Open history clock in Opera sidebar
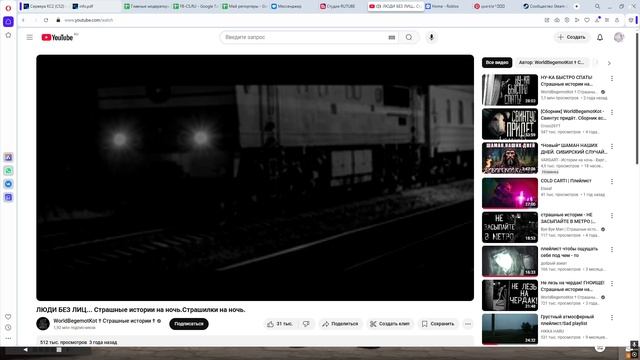The width and height of the screenshot is (640, 360). pos(8,327)
